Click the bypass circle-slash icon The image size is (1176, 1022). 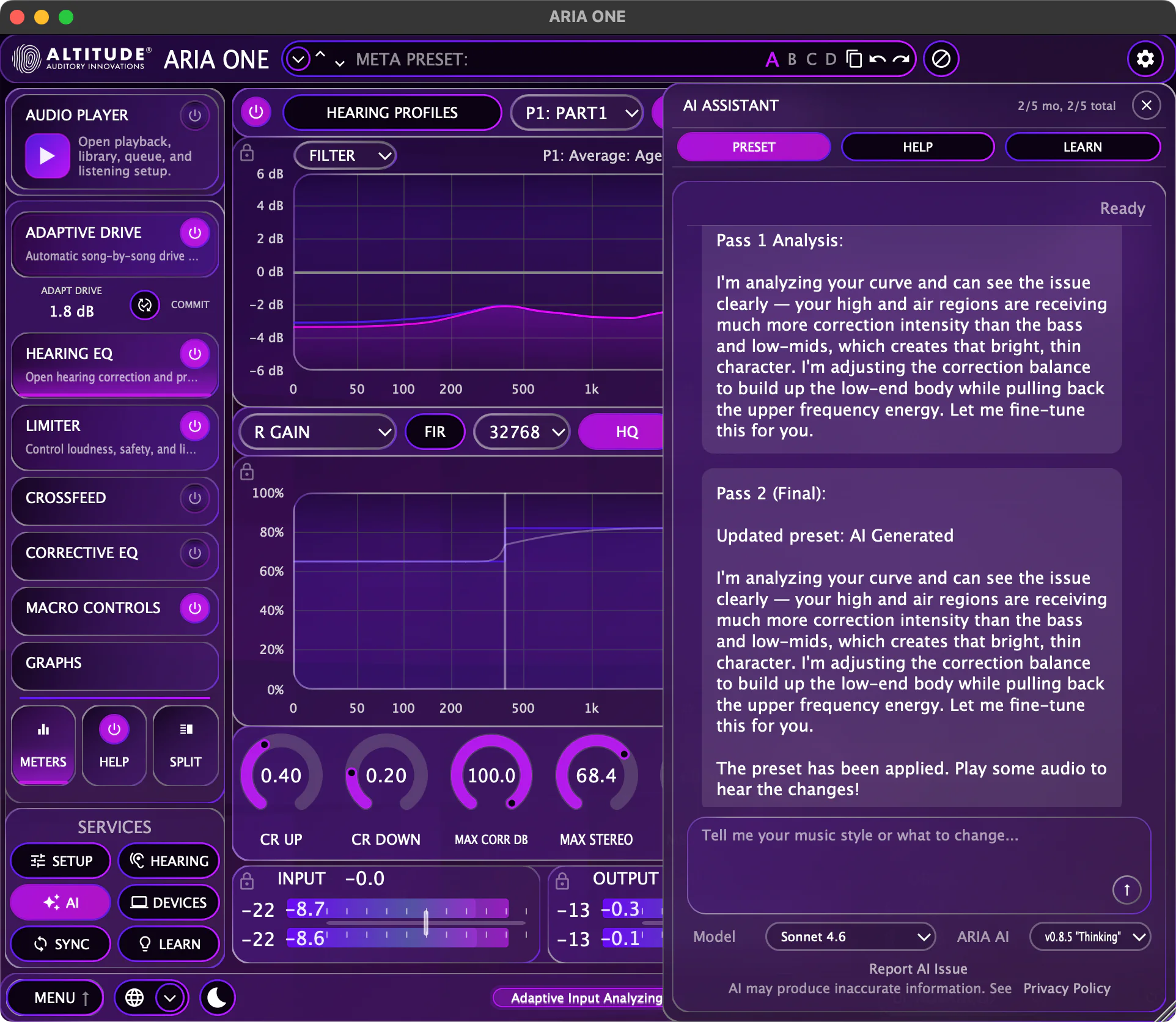(x=941, y=59)
